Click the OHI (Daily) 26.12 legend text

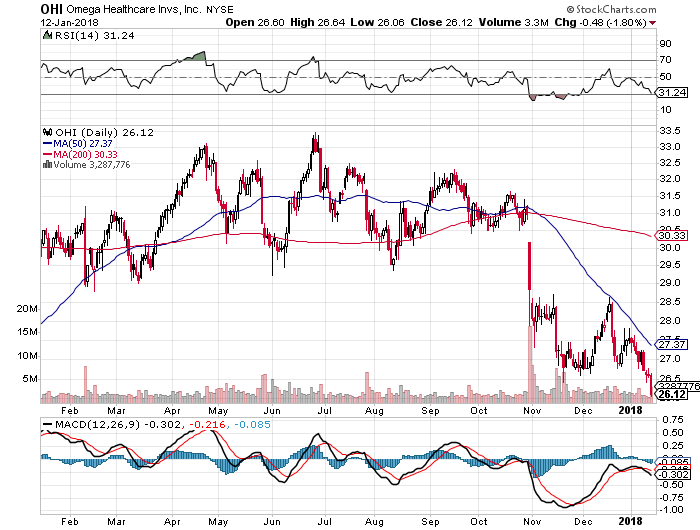point(104,133)
